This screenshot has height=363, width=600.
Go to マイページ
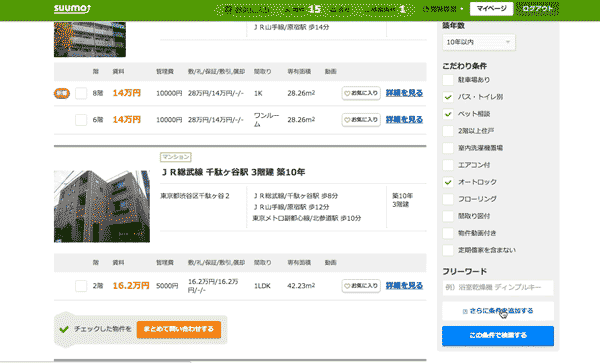(x=491, y=8)
